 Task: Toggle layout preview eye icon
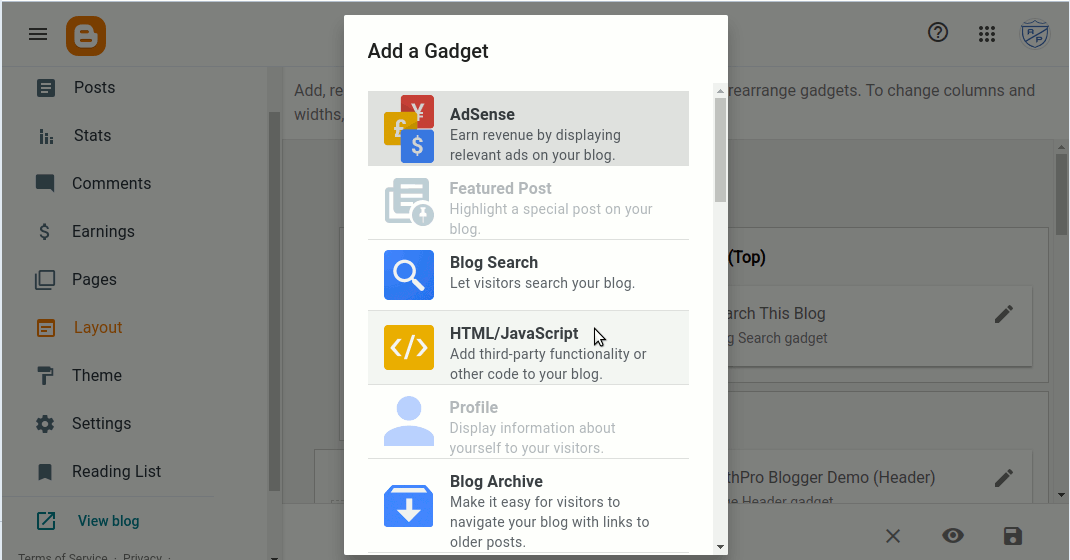(x=953, y=536)
